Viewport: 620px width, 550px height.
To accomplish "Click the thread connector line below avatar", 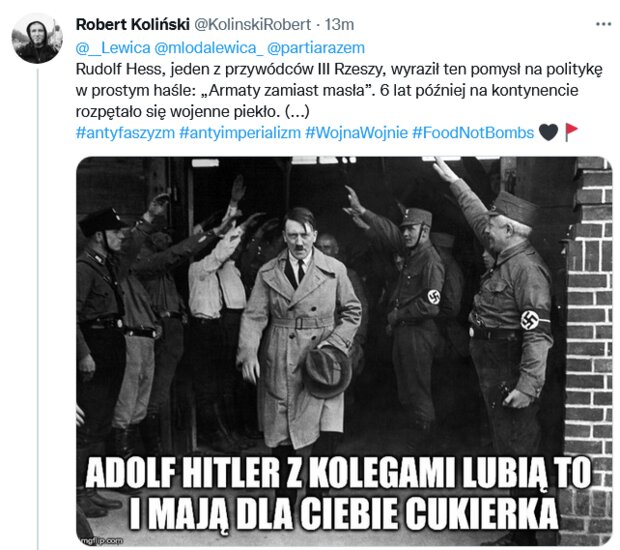I will point(38,308).
